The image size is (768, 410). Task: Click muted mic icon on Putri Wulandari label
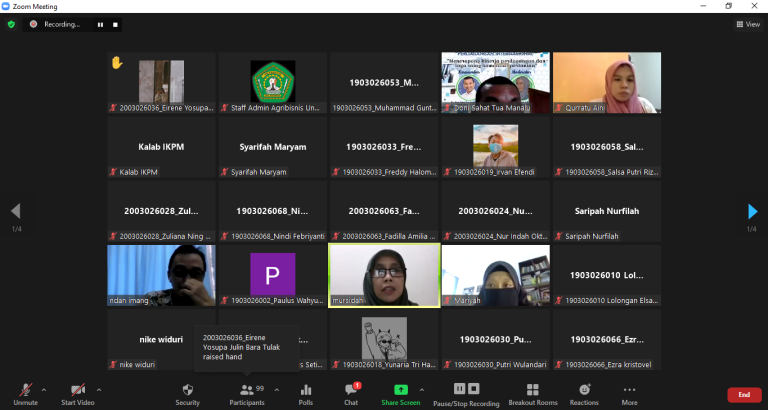pos(448,364)
